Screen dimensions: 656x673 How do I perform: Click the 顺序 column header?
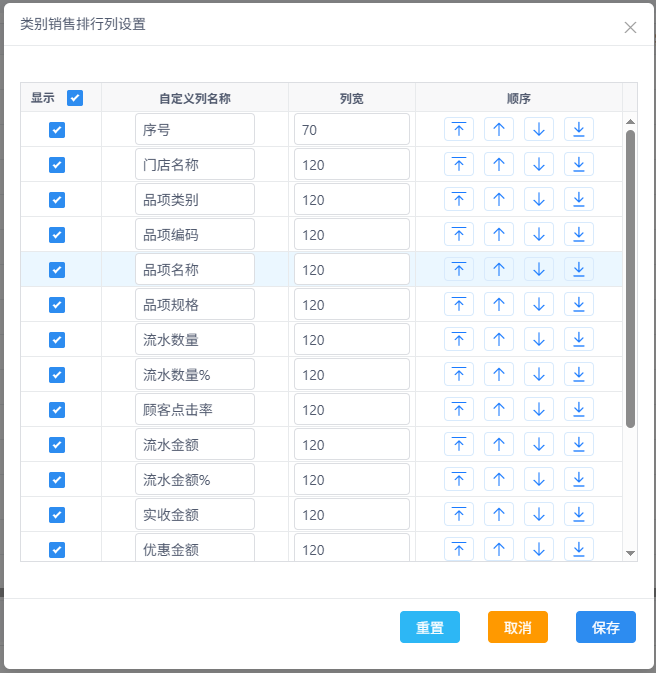519,98
